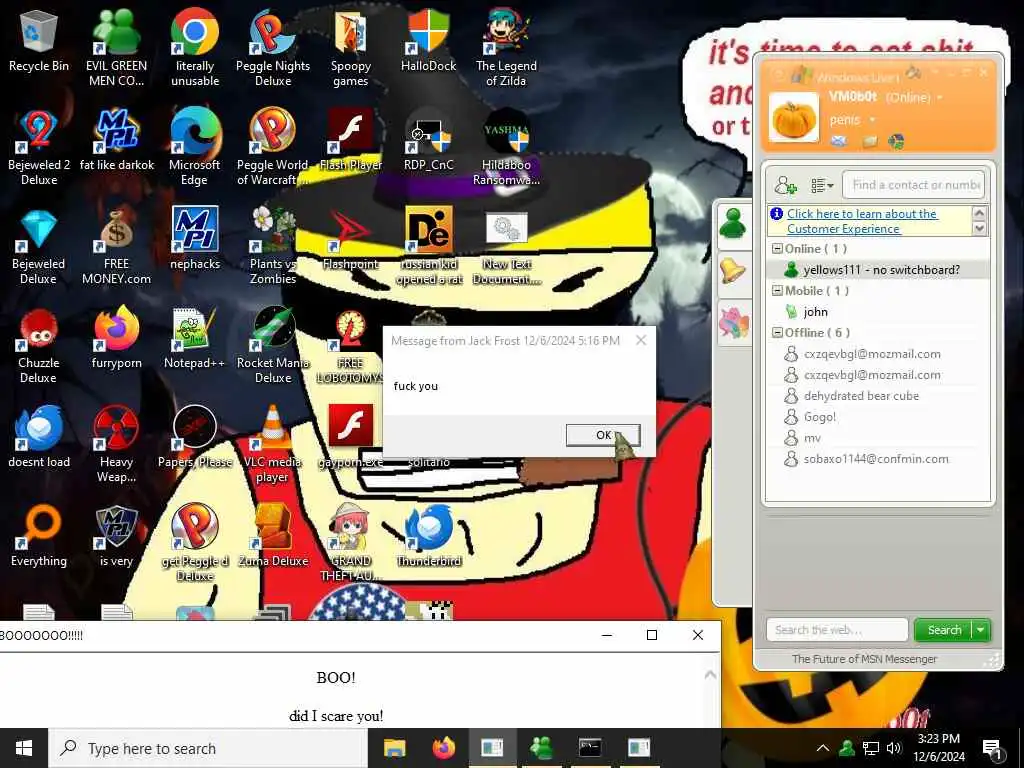Select the fat like darkok icon

[116, 141]
